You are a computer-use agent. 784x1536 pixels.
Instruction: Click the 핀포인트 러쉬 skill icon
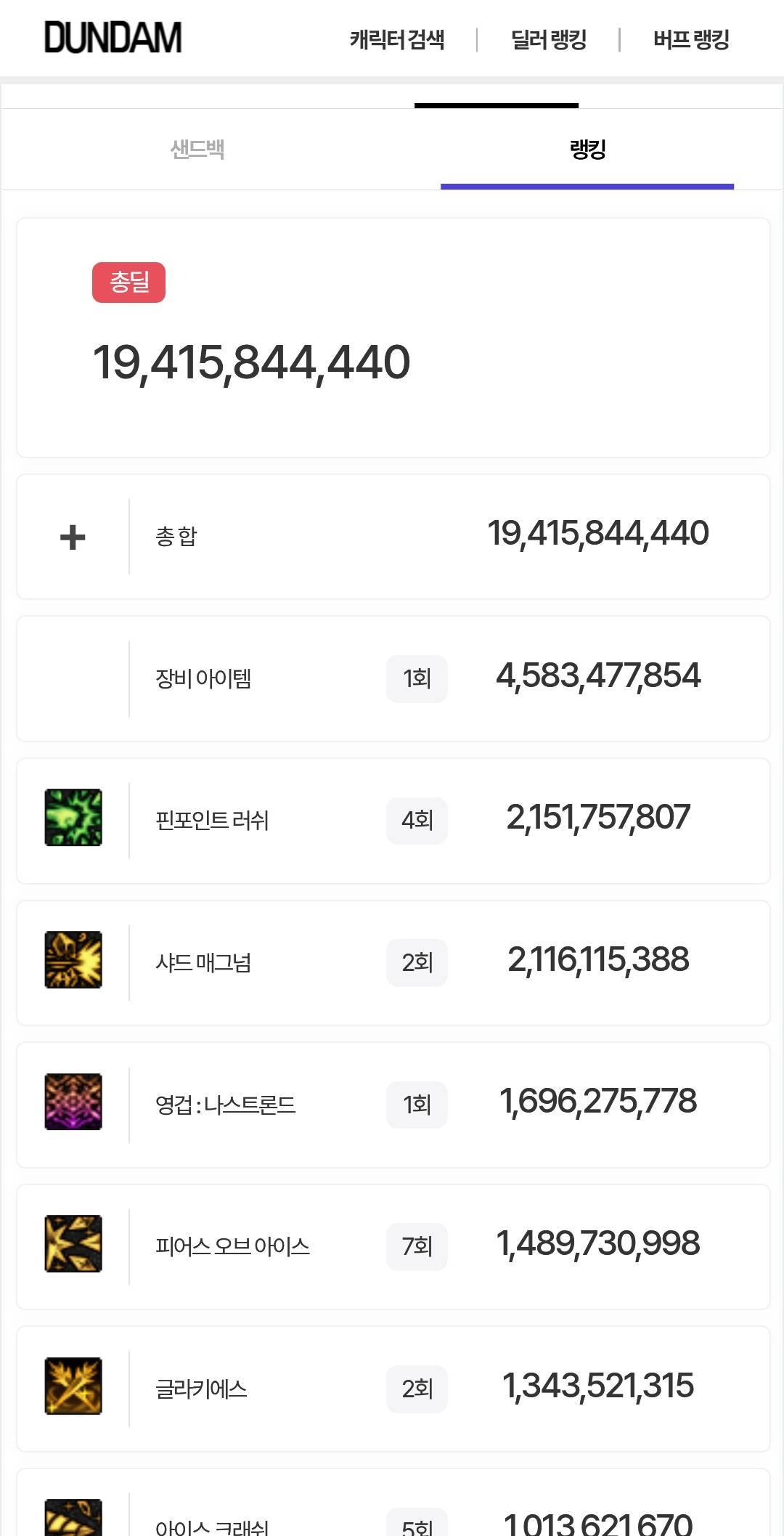(73, 818)
